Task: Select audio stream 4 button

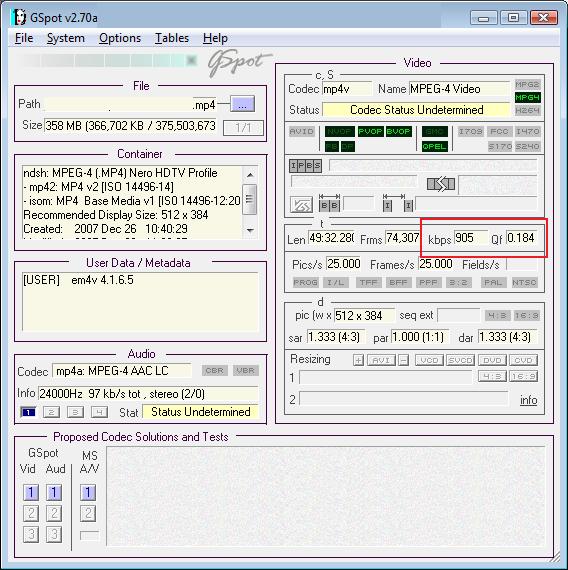Action: (x=99, y=412)
